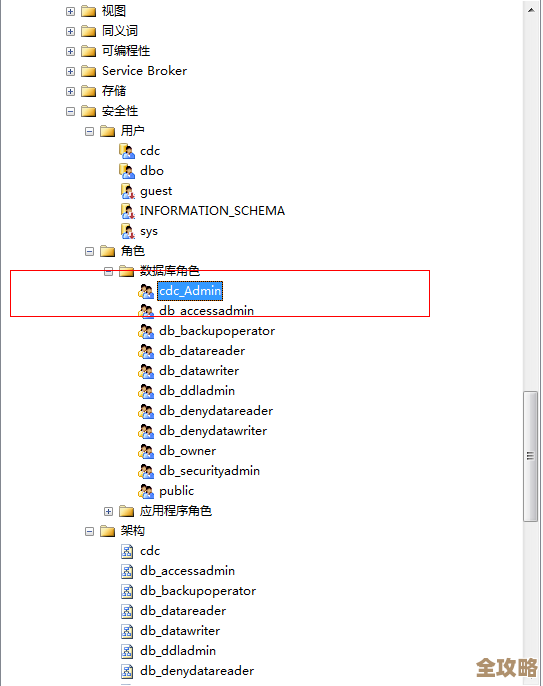Click the db_backupoperator role icon
The width and height of the screenshot is (543, 686).
(146, 331)
